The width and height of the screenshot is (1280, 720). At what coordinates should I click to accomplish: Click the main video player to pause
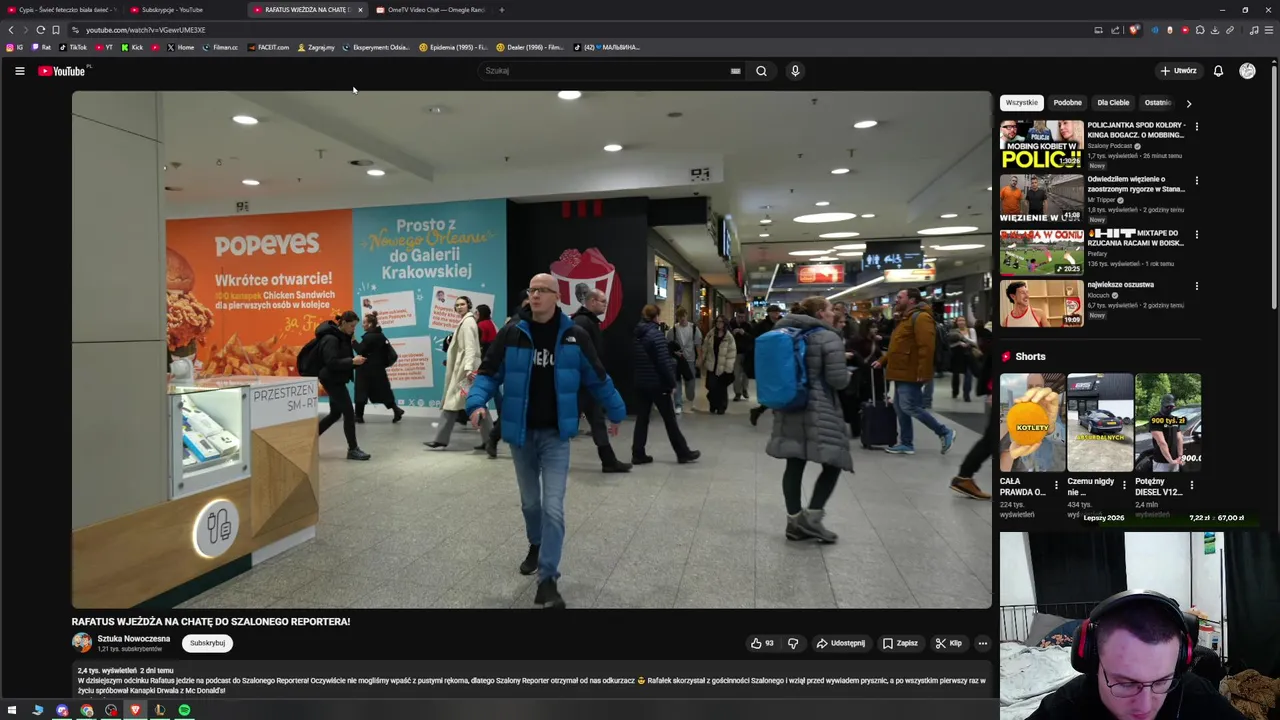pos(531,349)
